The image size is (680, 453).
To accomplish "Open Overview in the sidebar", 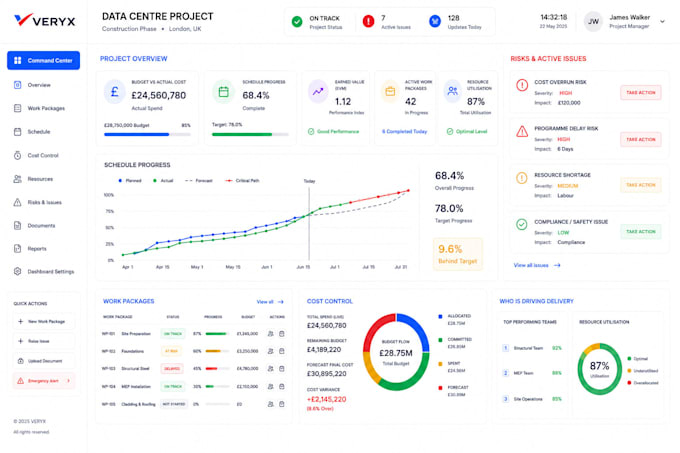I will 39,85.
